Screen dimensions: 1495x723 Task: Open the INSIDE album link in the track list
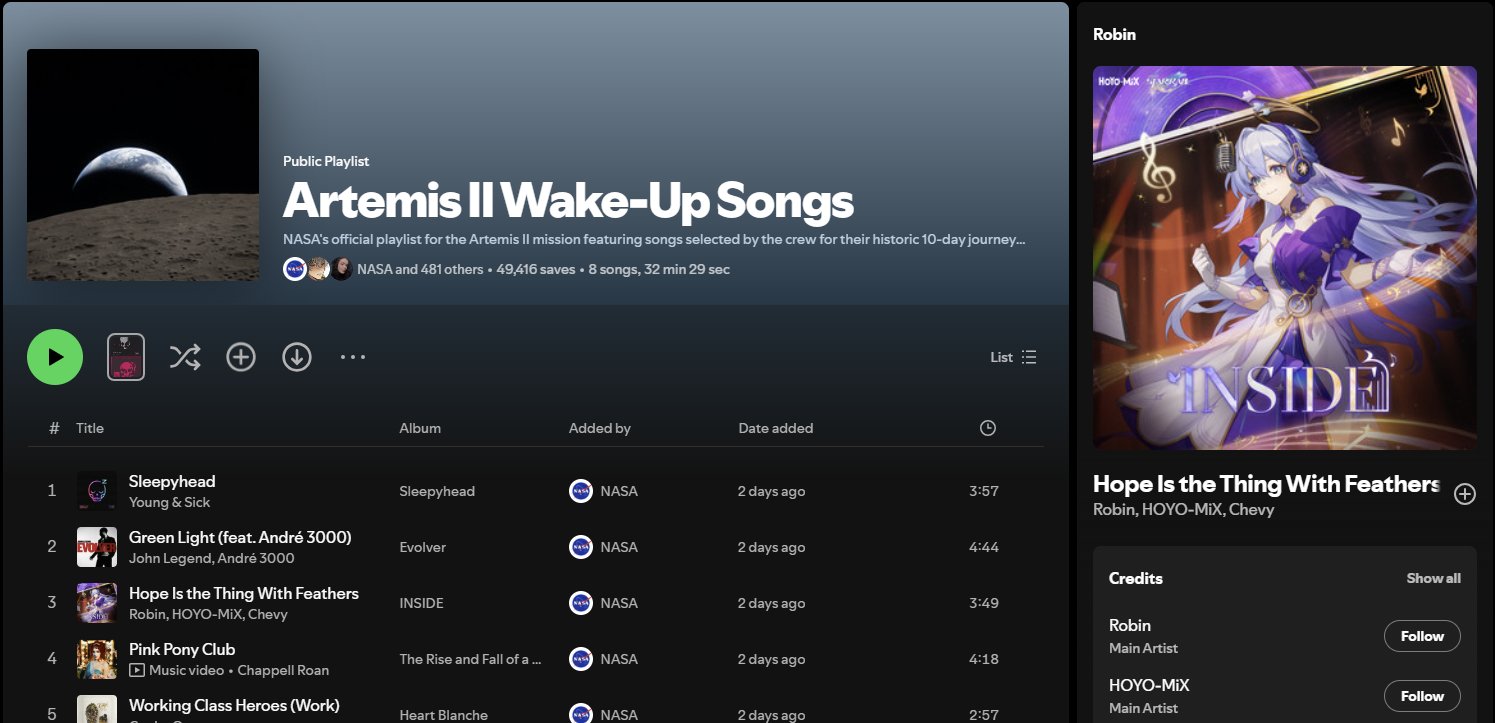click(421, 603)
